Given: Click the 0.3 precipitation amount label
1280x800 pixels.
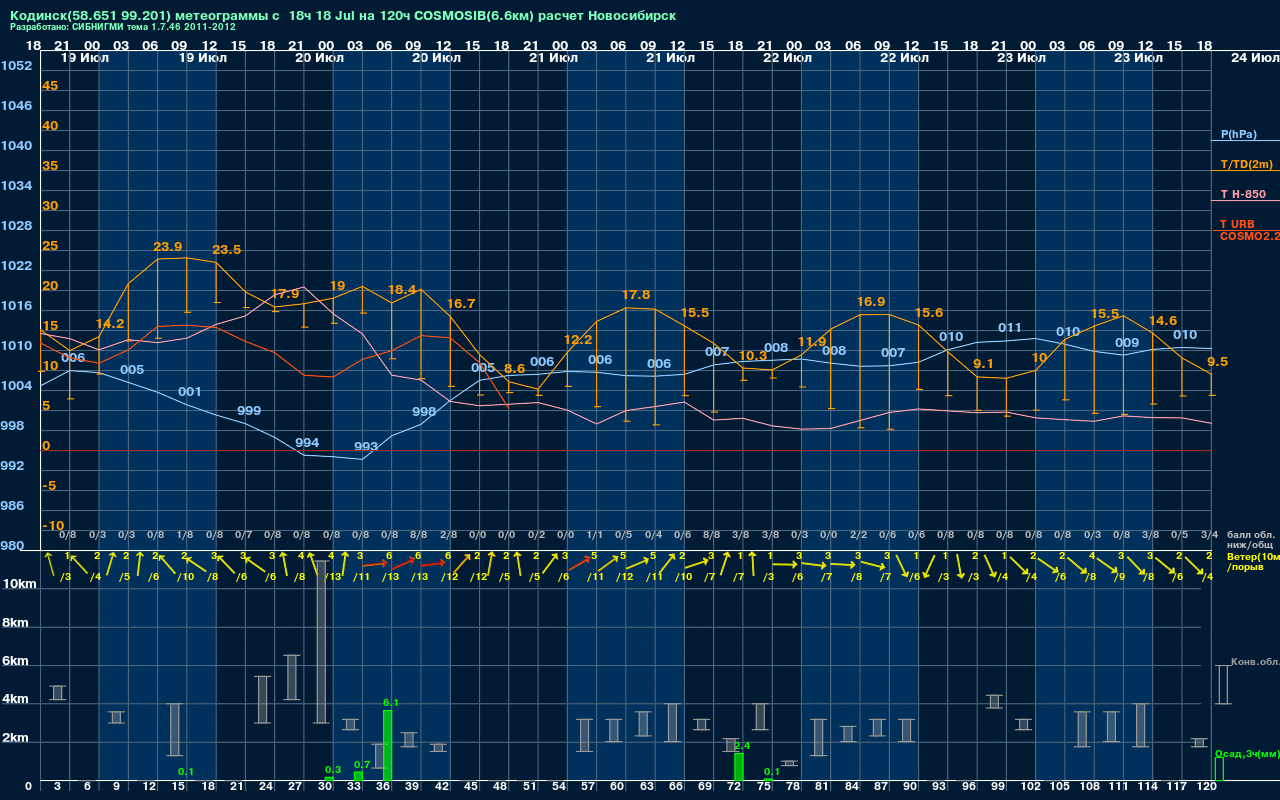Looking at the screenshot, I should point(333,770).
